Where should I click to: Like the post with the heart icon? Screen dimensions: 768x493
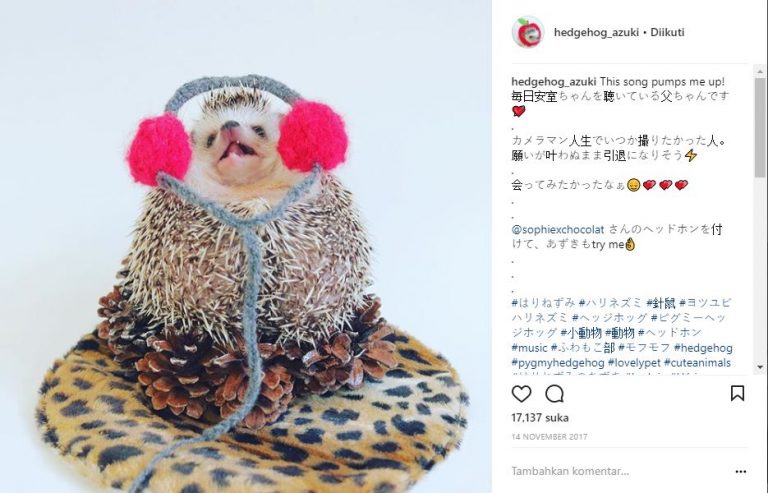(521, 393)
